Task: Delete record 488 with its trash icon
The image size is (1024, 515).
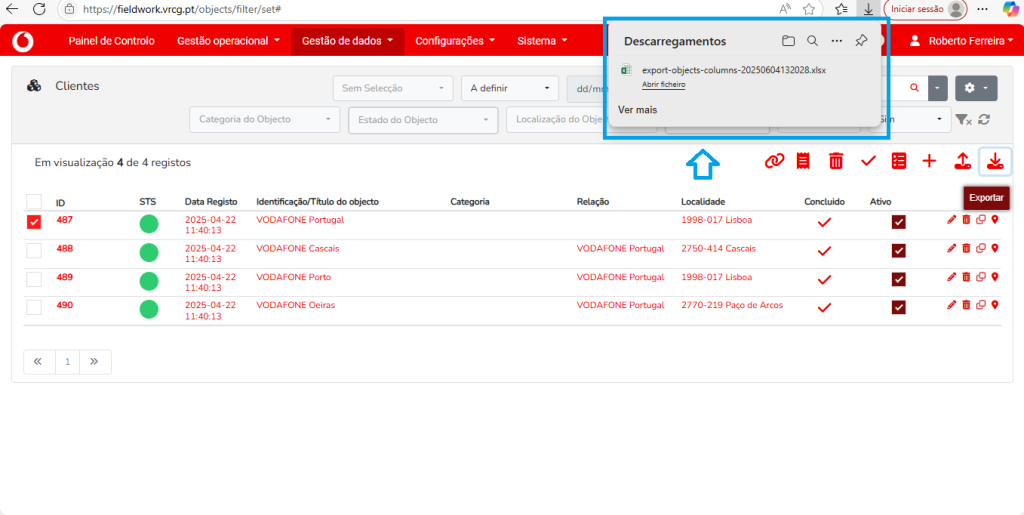Action: (x=966, y=248)
